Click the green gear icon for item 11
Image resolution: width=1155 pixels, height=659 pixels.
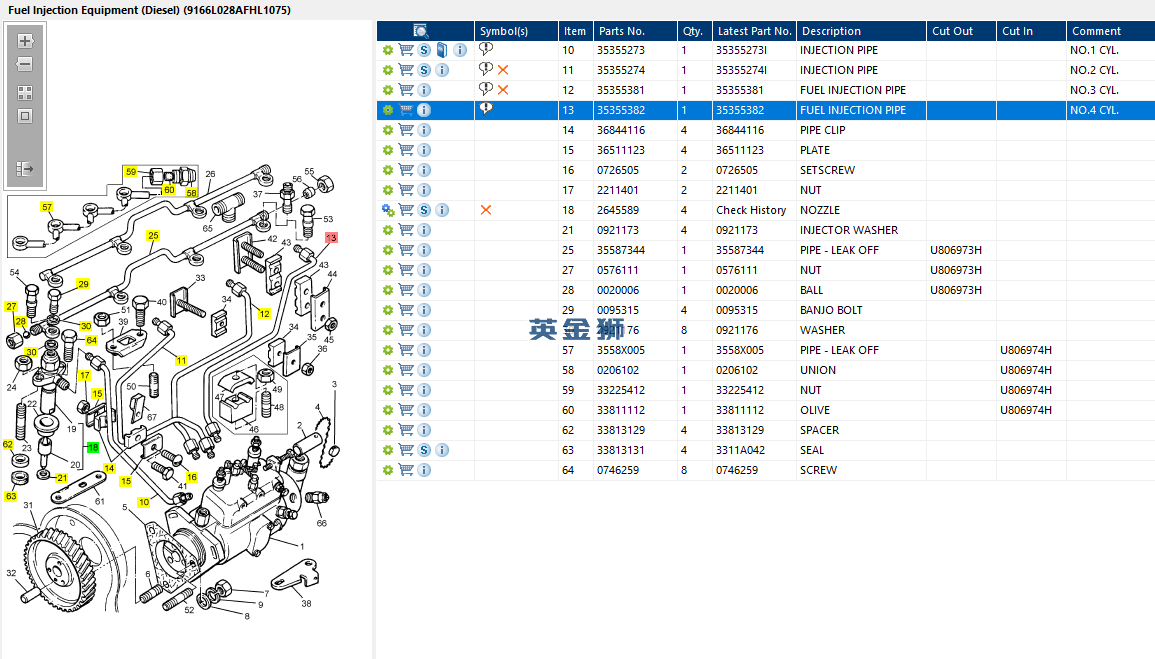tap(387, 70)
